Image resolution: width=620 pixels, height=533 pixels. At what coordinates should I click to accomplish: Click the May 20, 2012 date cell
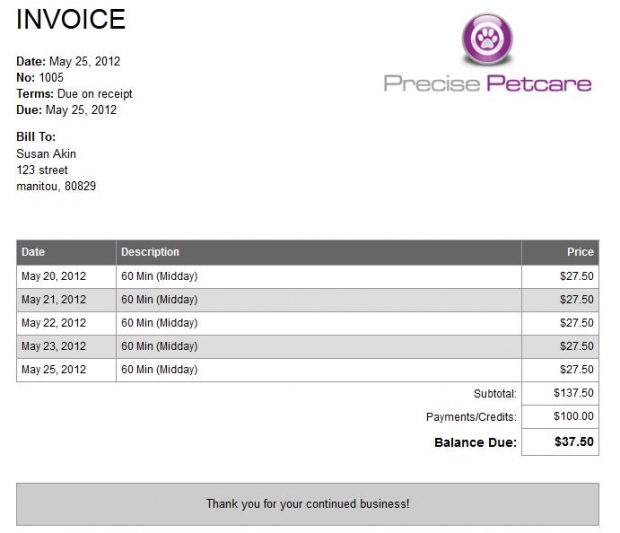click(x=66, y=276)
